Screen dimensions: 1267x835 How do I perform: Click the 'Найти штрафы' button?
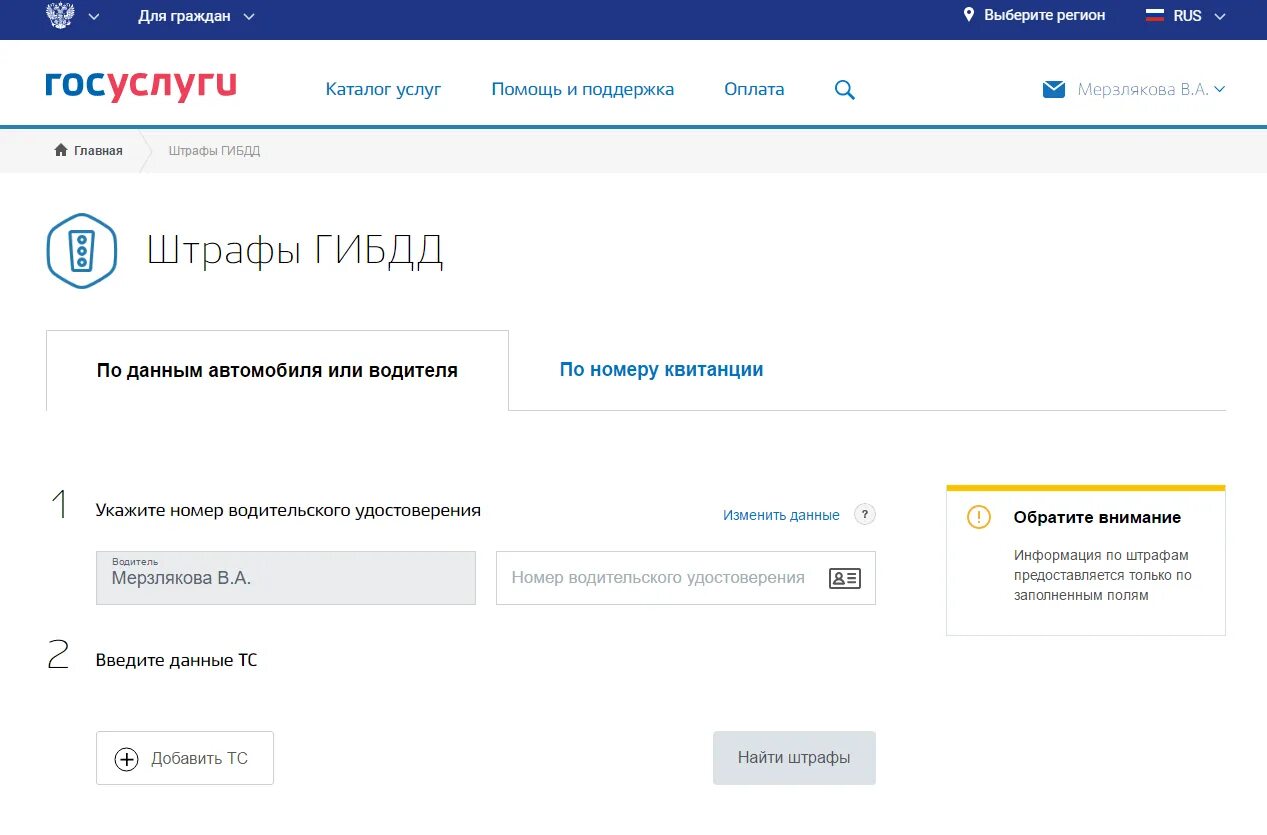point(794,758)
